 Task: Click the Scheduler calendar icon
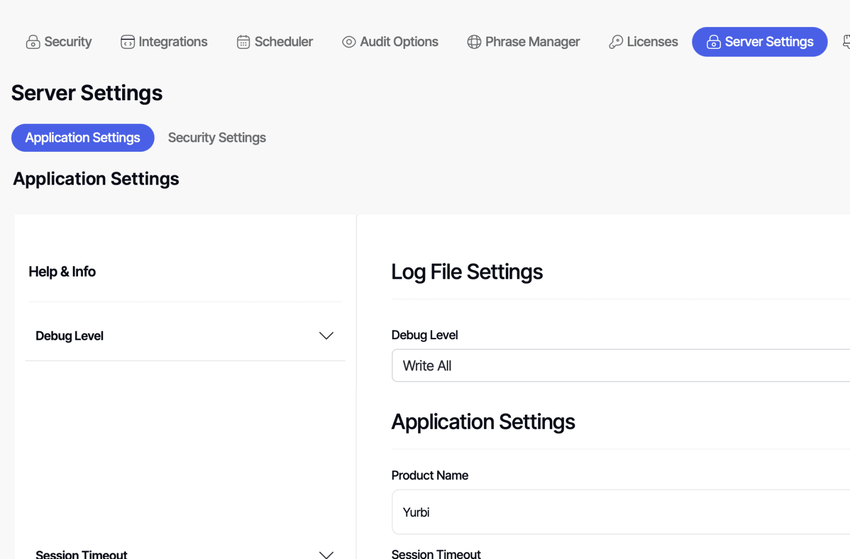243,42
